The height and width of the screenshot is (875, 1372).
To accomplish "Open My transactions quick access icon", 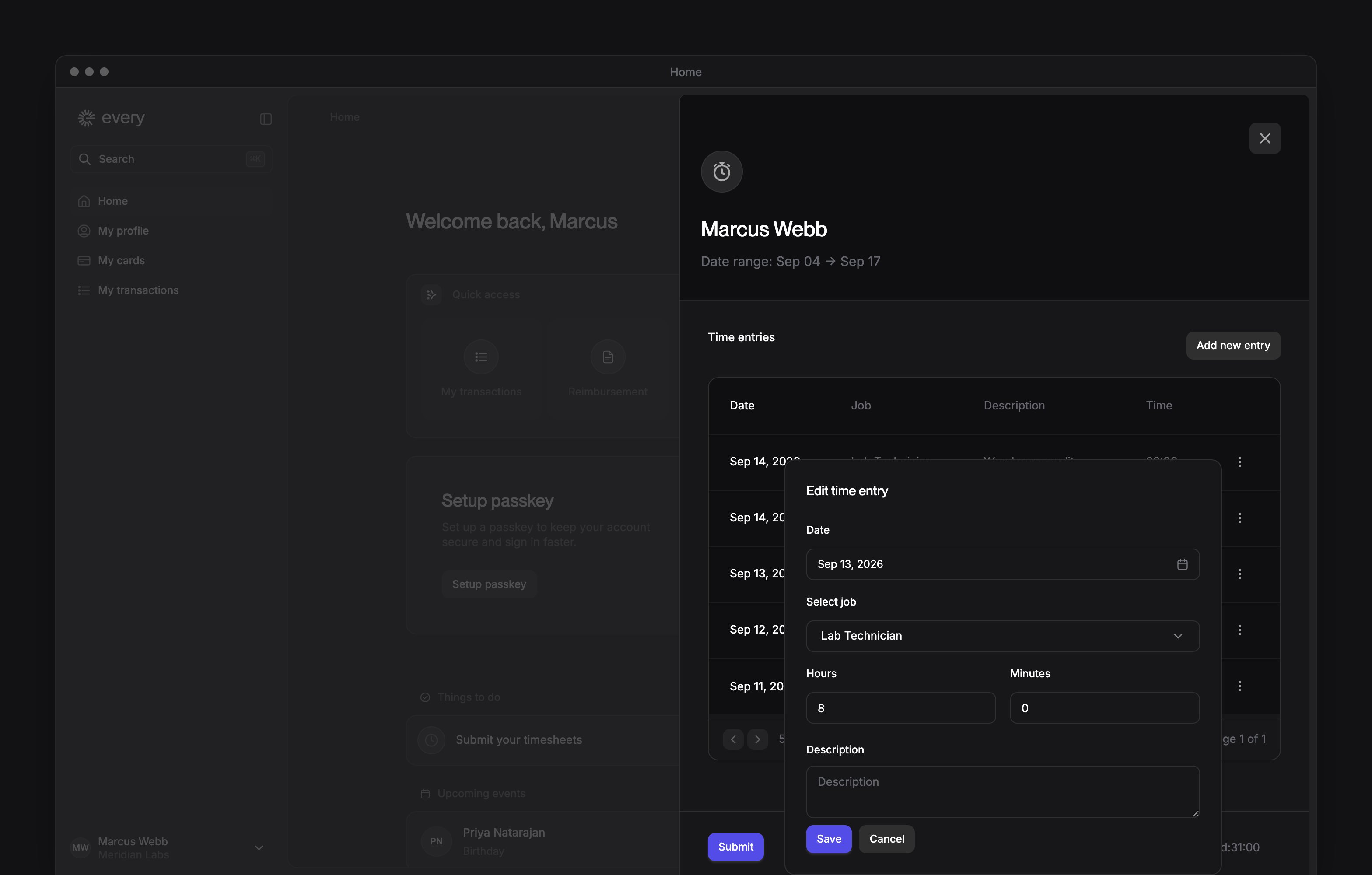I will (x=481, y=357).
